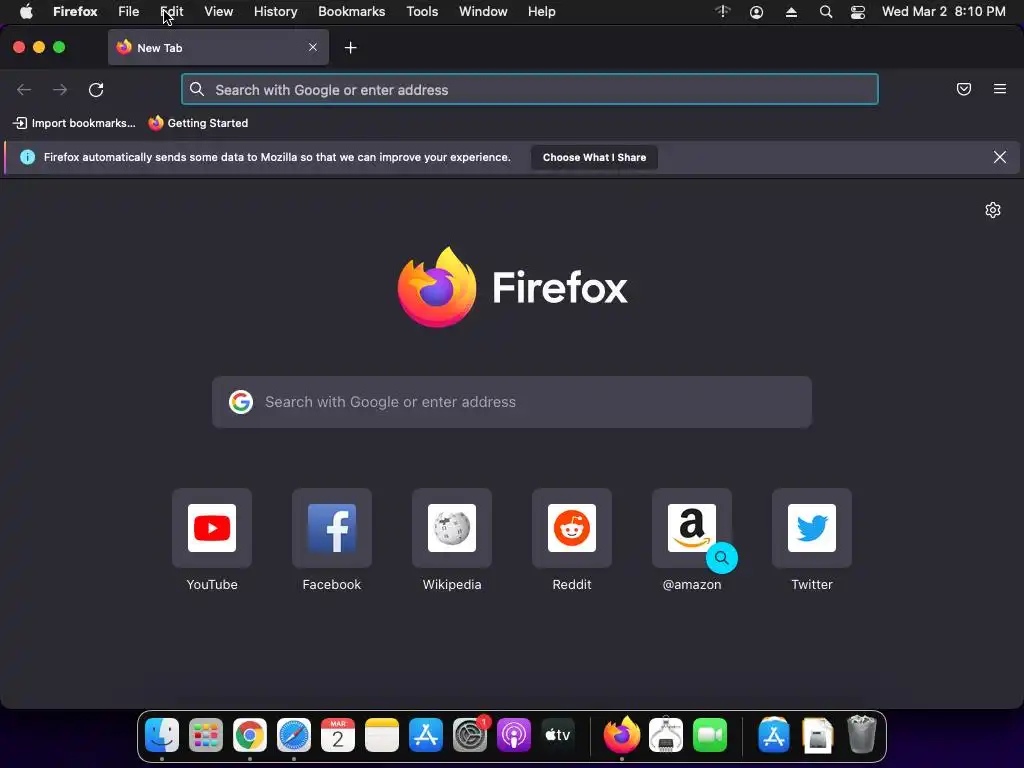1024x768 pixels.
Task: Focus the address bar search field
Action: 530,89
